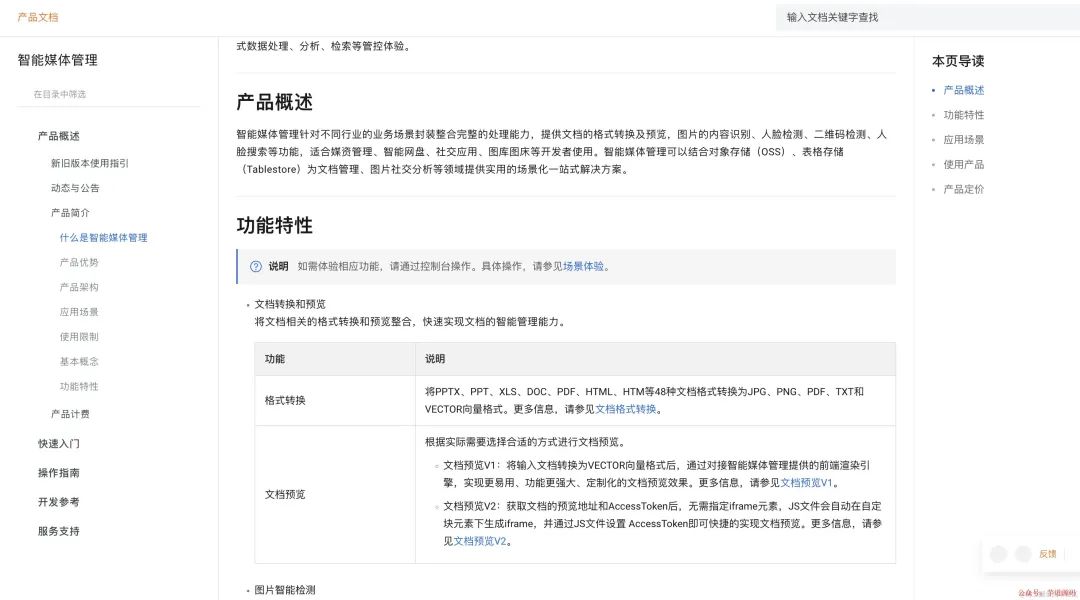Open the 文档格式转换 hyperlink
This screenshot has height=600, width=1080.
[x=625, y=409]
